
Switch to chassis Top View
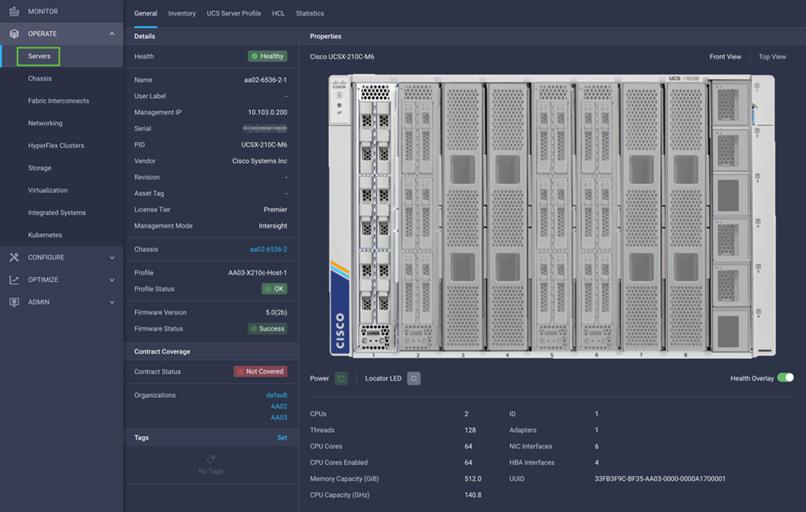(772, 57)
